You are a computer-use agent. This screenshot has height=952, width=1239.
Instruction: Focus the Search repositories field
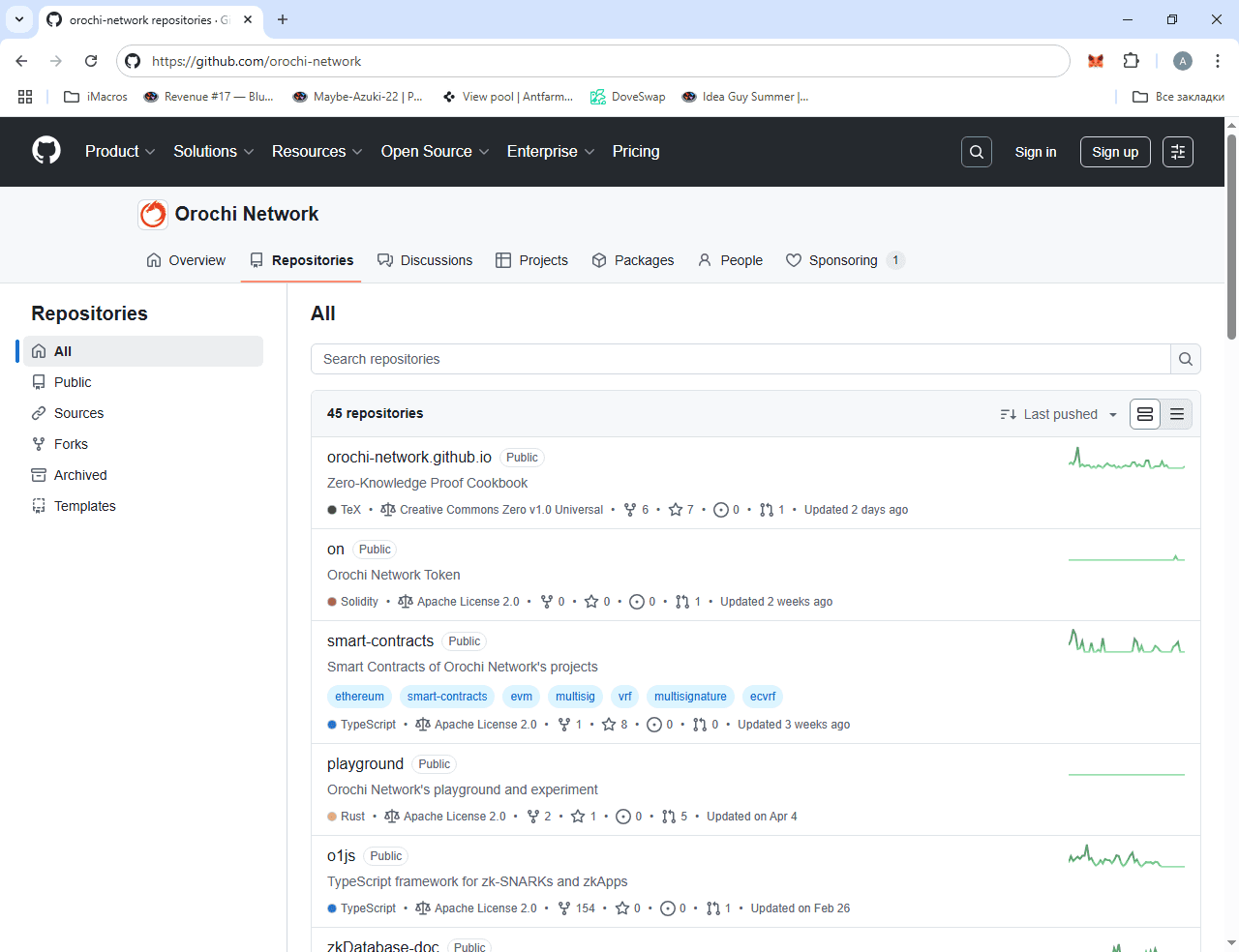pyautogui.click(x=740, y=359)
